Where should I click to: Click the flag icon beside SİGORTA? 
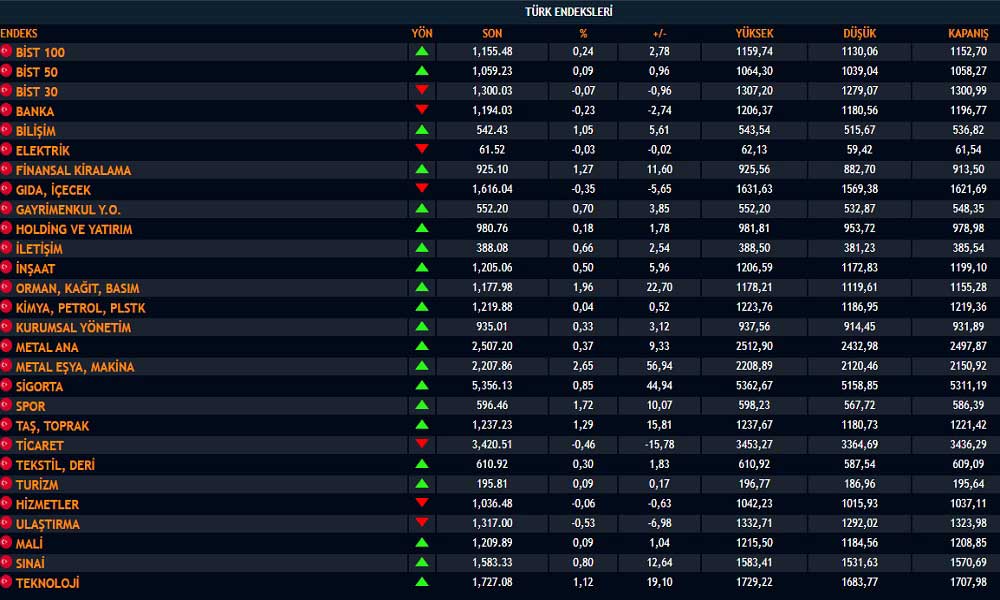click(x=6, y=385)
